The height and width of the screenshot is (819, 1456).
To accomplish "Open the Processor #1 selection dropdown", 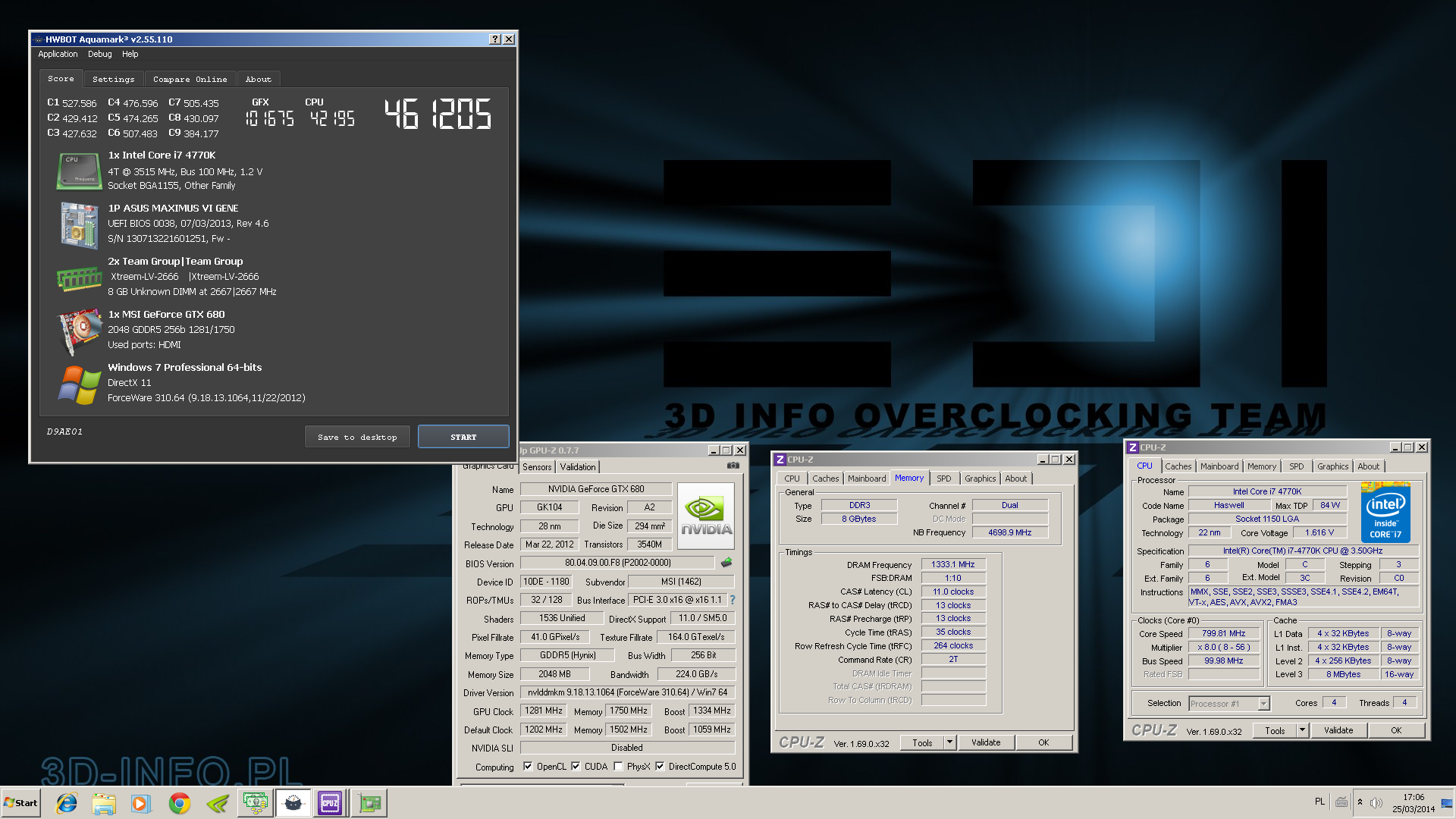I will click(1228, 704).
